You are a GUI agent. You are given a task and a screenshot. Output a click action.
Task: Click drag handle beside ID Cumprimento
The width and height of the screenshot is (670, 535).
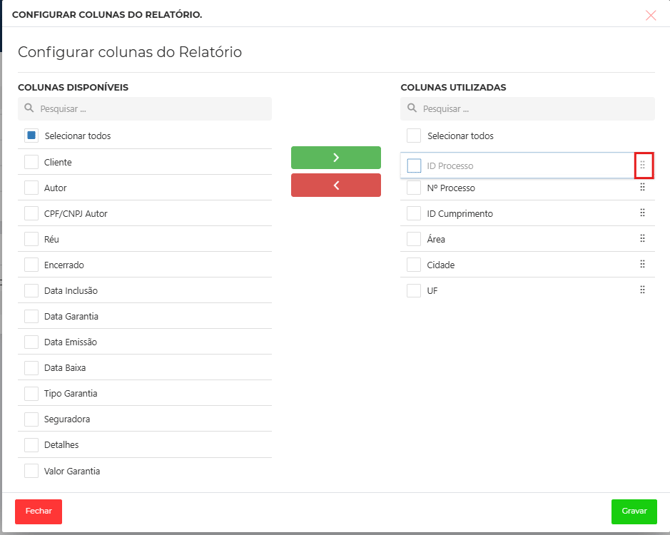[642, 213]
